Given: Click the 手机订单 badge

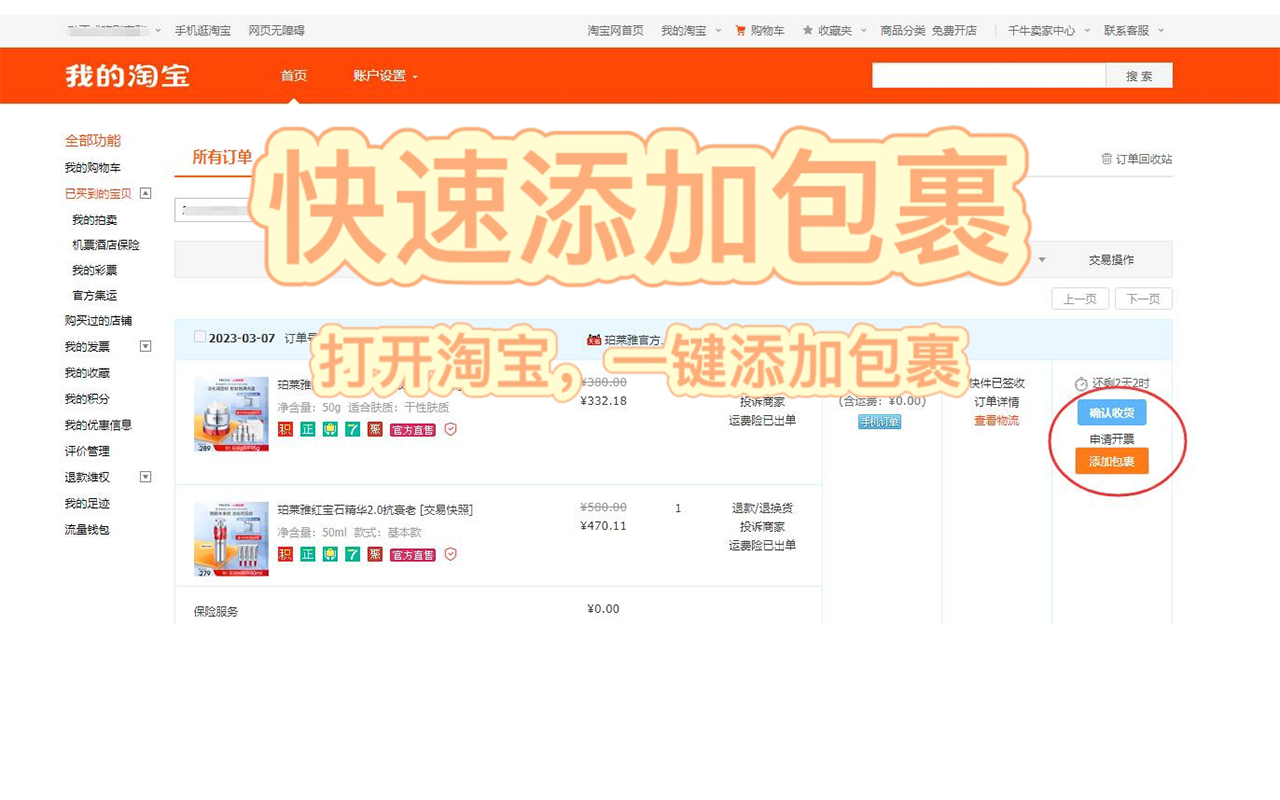Looking at the screenshot, I should (x=880, y=422).
